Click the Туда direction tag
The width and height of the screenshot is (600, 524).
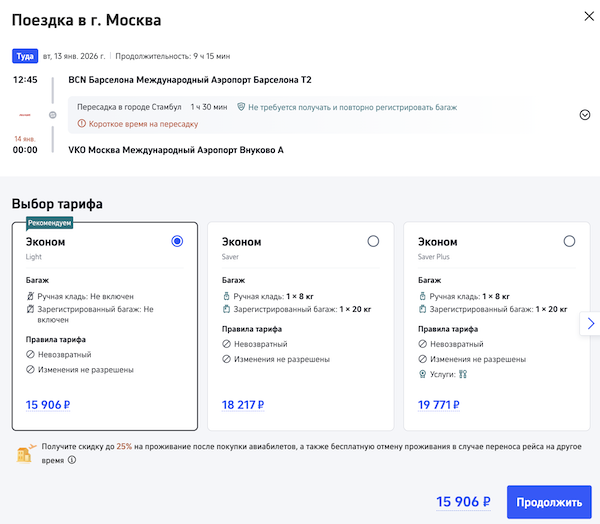coord(24,56)
